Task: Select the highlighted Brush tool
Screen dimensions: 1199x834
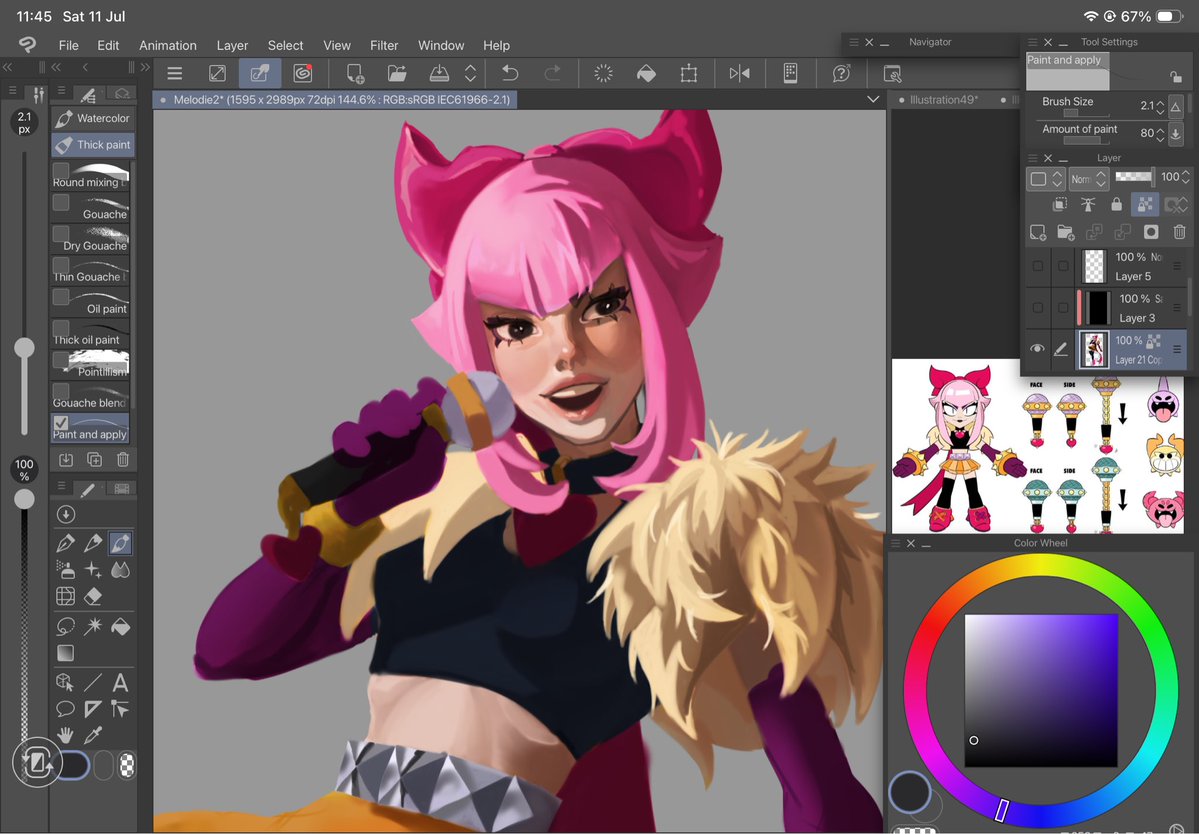Action: pos(121,544)
